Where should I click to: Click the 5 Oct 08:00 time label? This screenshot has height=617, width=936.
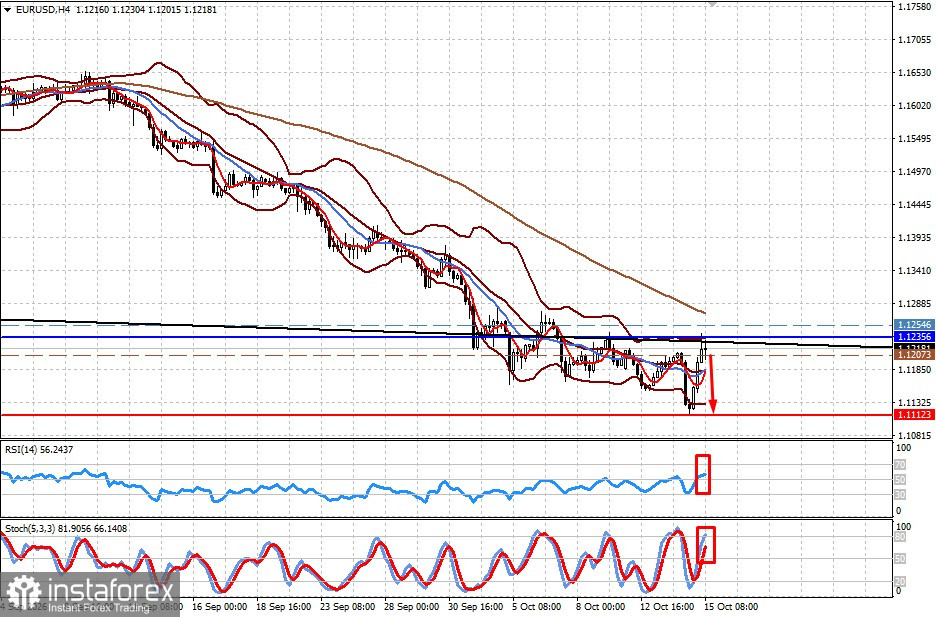pyautogui.click(x=537, y=607)
